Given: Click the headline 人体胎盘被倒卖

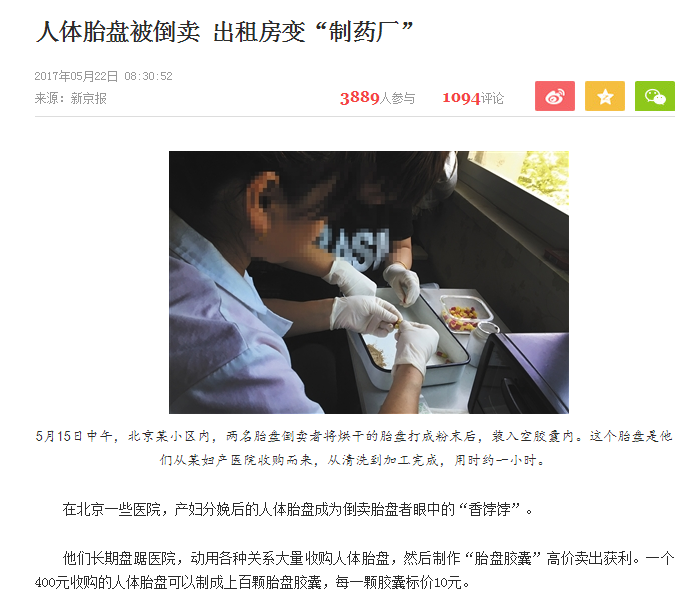Looking at the screenshot, I should pos(118,32).
